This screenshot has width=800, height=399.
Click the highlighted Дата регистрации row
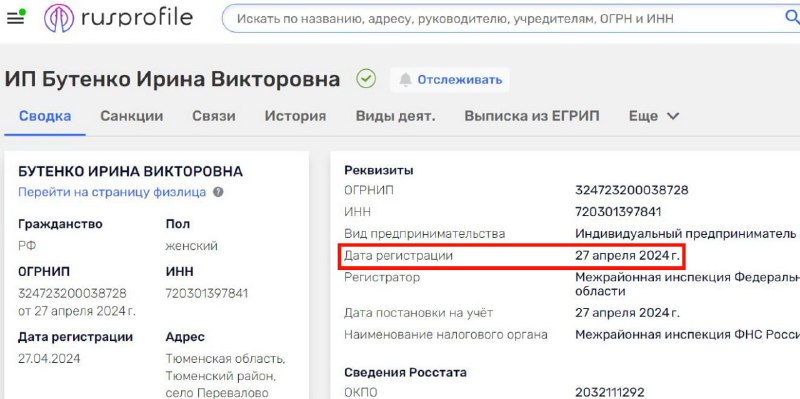click(x=512, y=256)
